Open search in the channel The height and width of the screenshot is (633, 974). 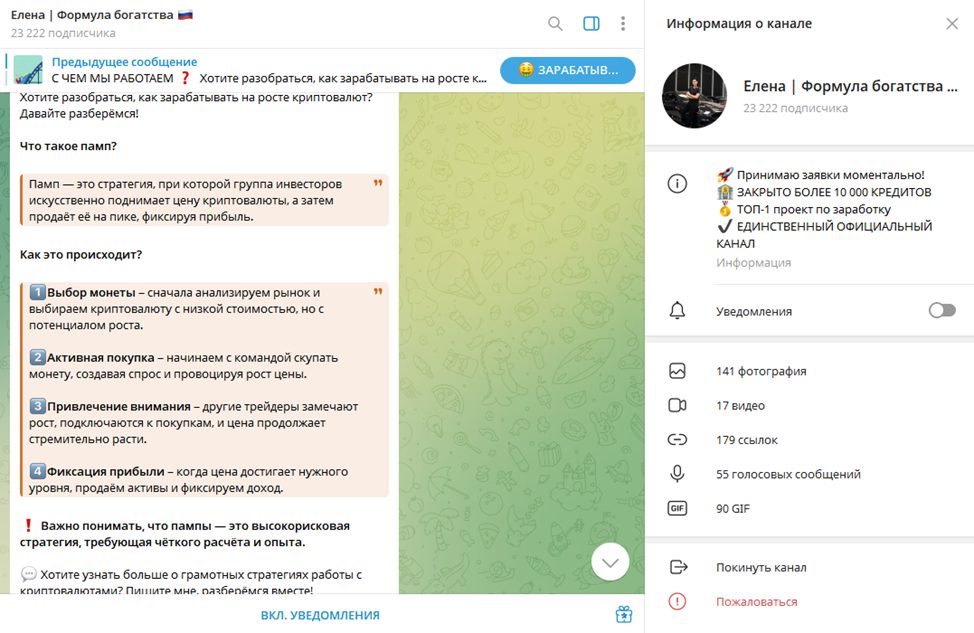[x=555, y=24]
